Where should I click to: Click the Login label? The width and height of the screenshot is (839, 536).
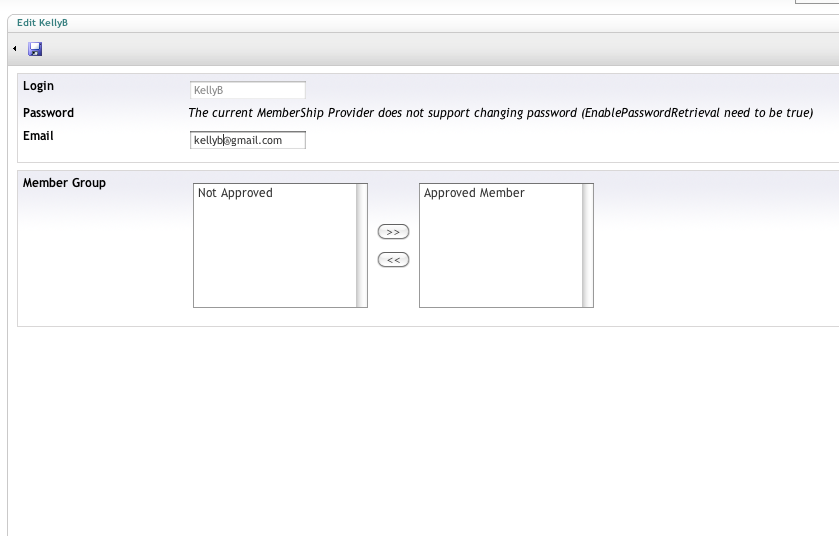[38, 87]
